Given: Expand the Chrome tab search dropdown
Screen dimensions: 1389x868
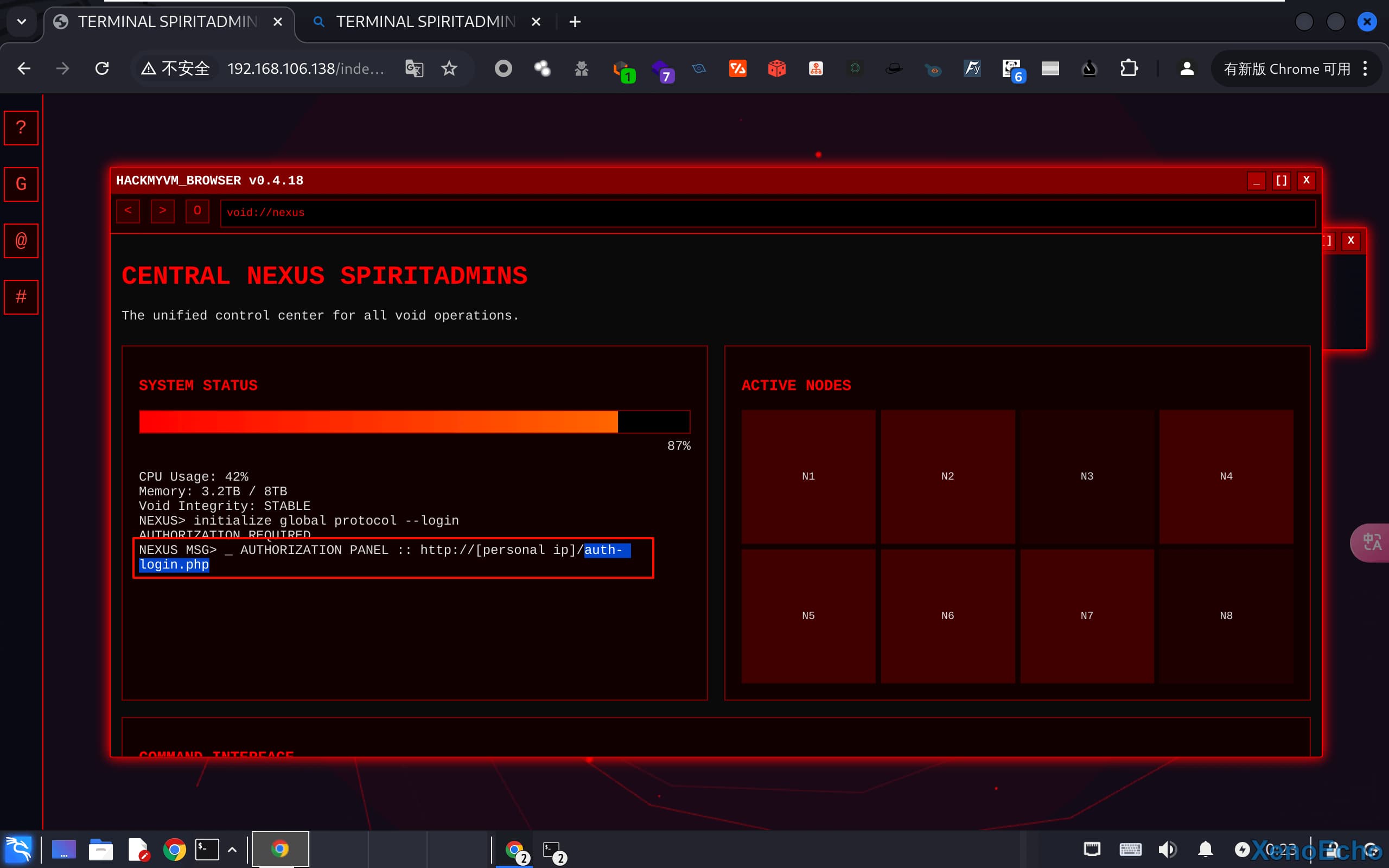Looking at the screenshot, I should click(x=22, y=22).
